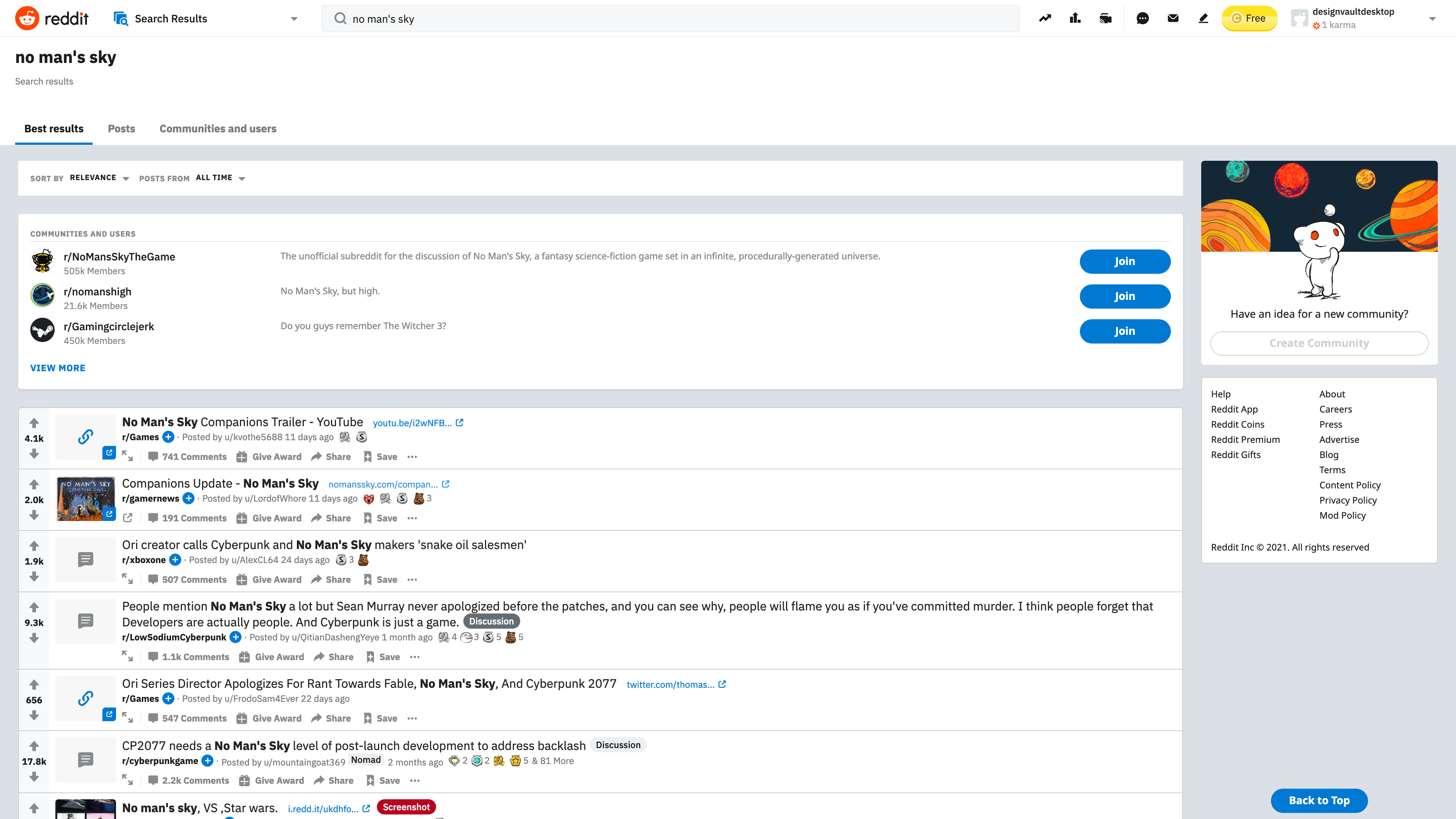Open the chat bubble icon in header
1456x819 pixels.
click(1142, 18)
